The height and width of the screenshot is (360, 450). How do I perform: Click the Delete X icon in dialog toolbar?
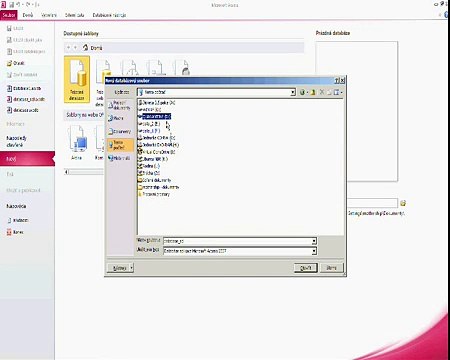322,92
